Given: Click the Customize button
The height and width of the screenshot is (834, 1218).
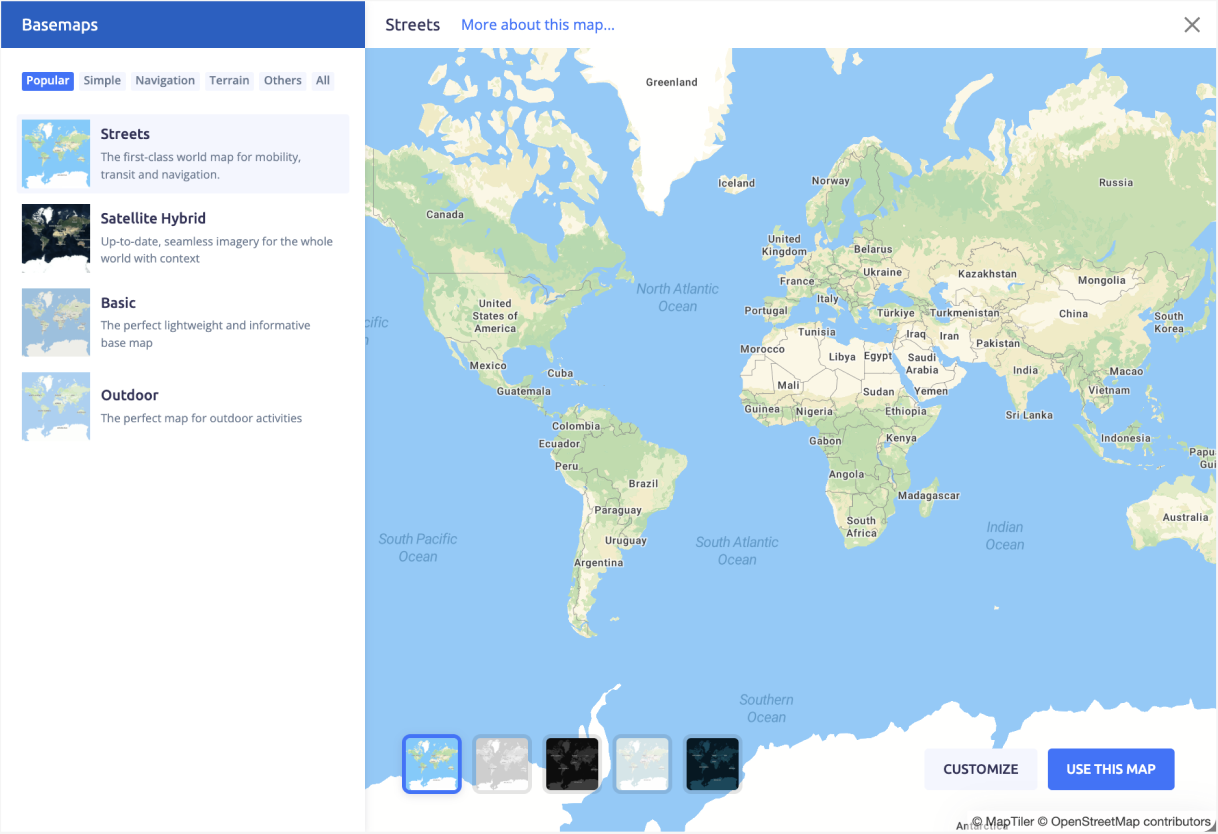Looking at the screenshot, I should (x=980, y=769).
